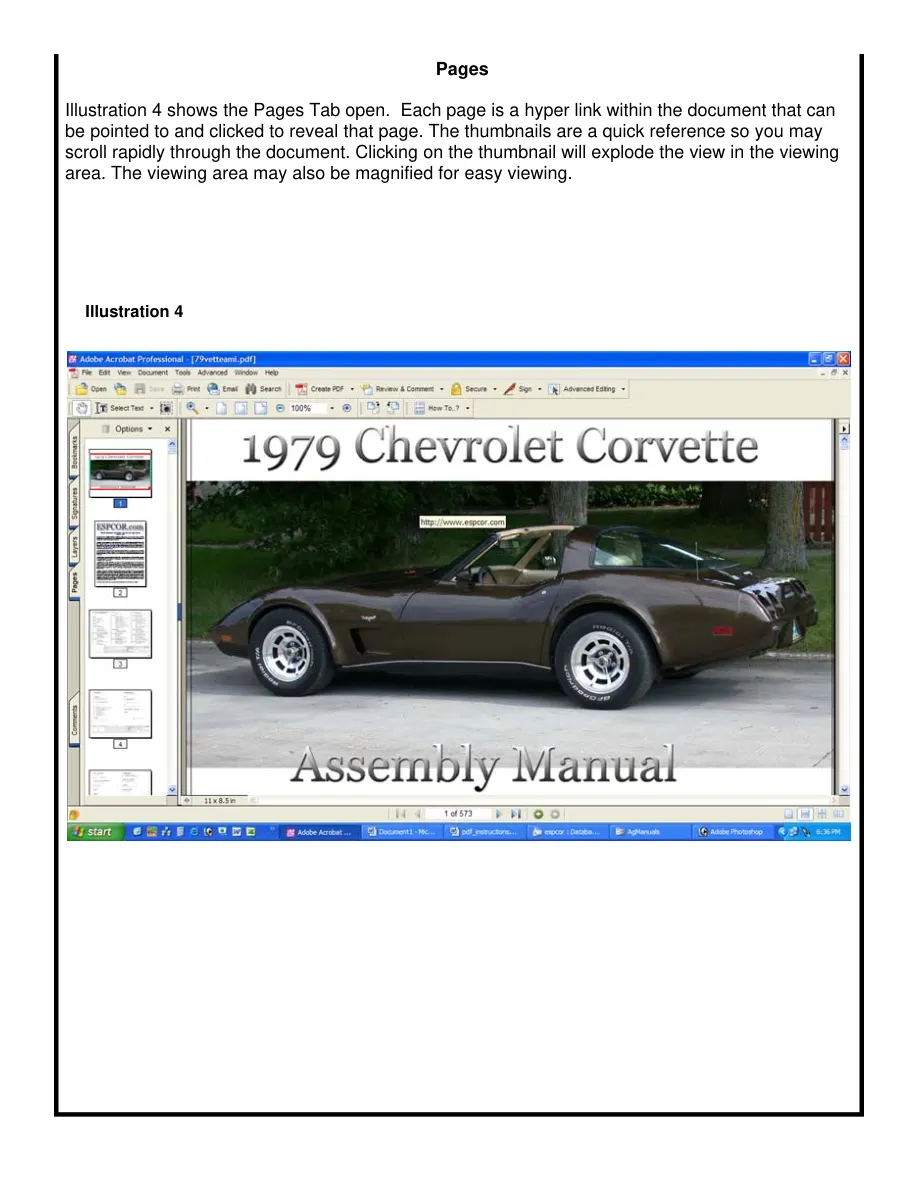The height and width of the screenshot is (1188, 918).
Task: Choose the Select Text tool
Action: click(x=119, y=408)
